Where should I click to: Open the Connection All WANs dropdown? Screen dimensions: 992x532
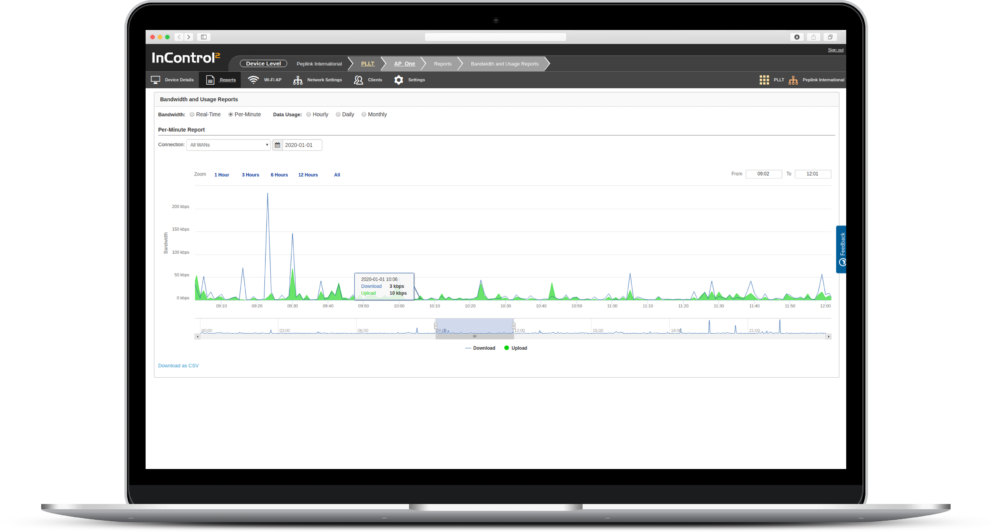[x=228, y=145]
